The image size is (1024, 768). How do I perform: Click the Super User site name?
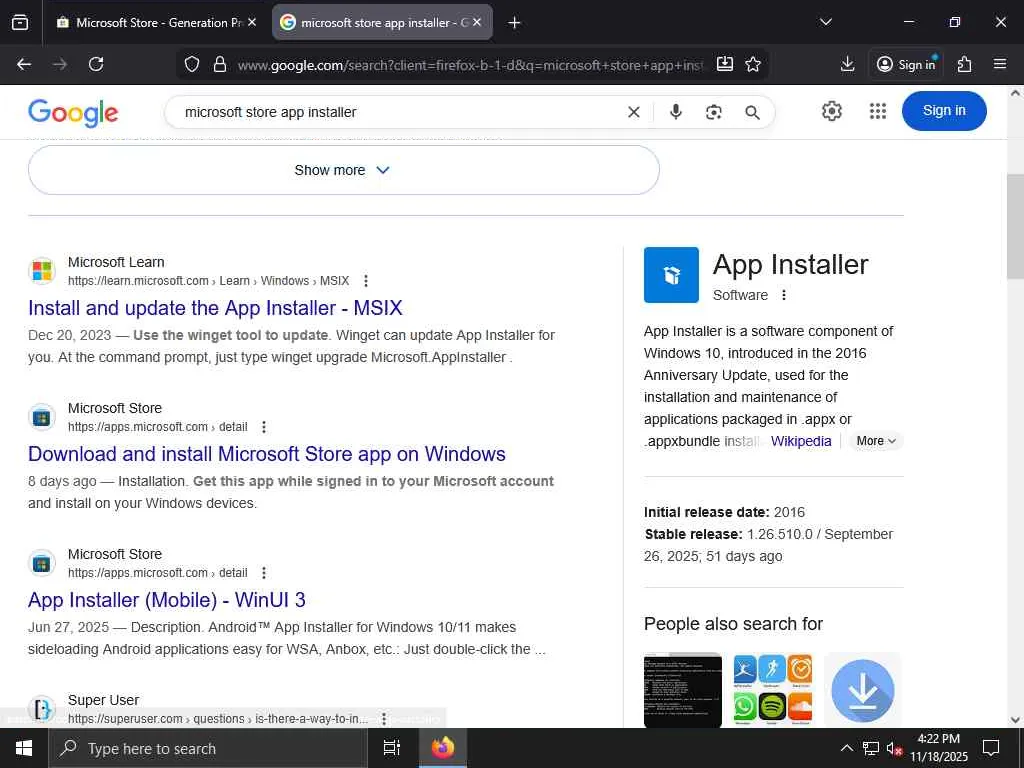103,700
